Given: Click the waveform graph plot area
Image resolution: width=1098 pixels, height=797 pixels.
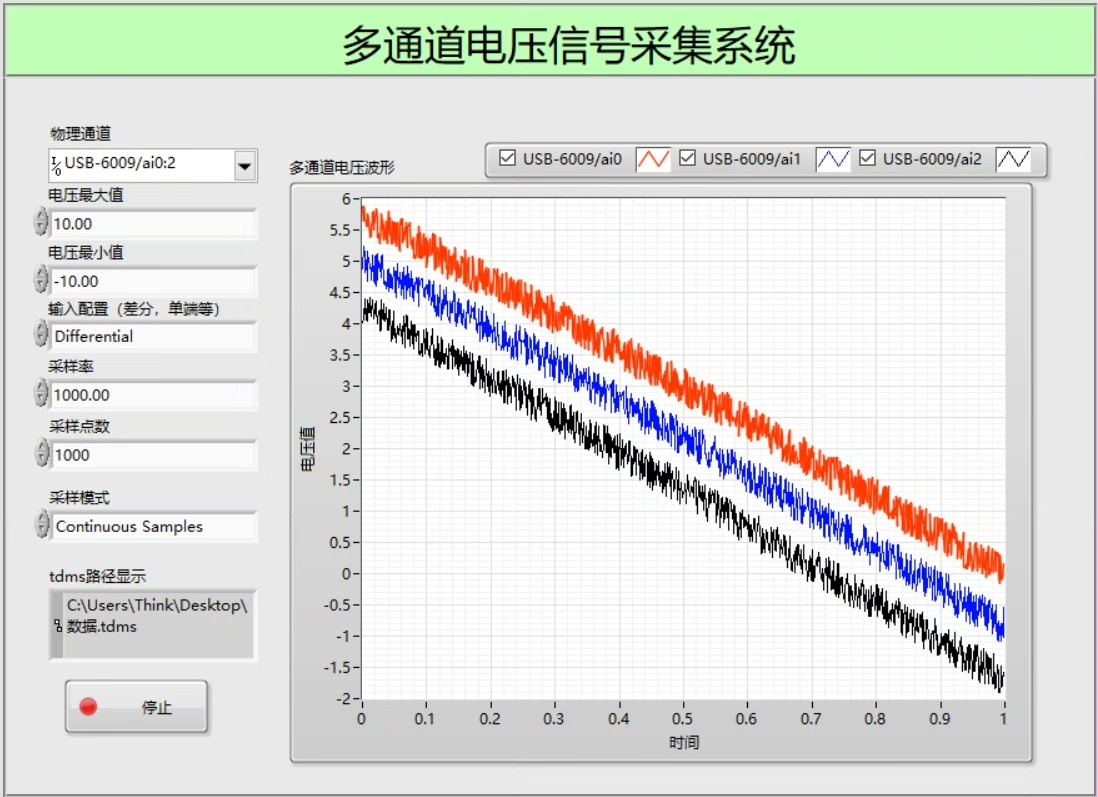Looking at the screenshot, I should tap(683, 448).
